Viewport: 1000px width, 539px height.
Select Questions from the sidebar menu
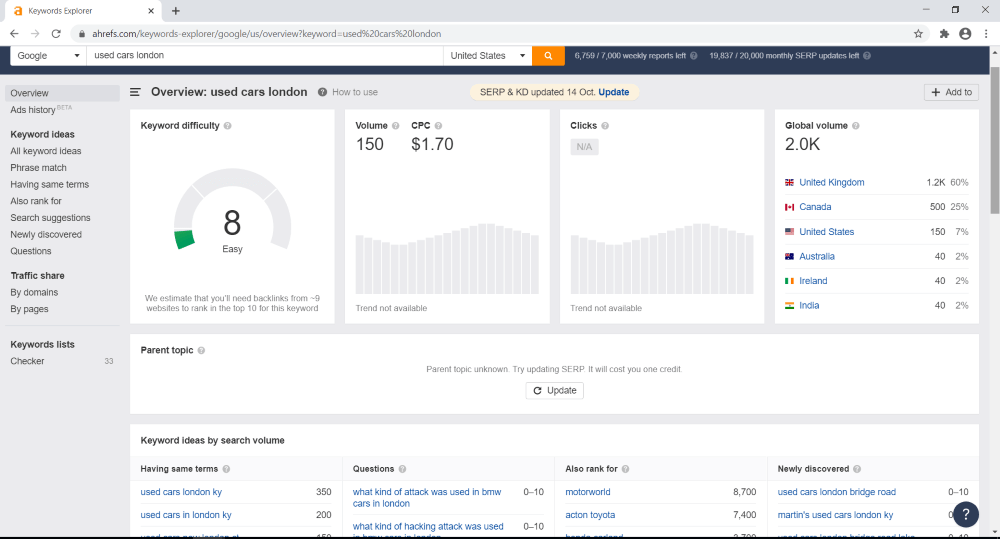pyautogui.click(x=31, y=251)
